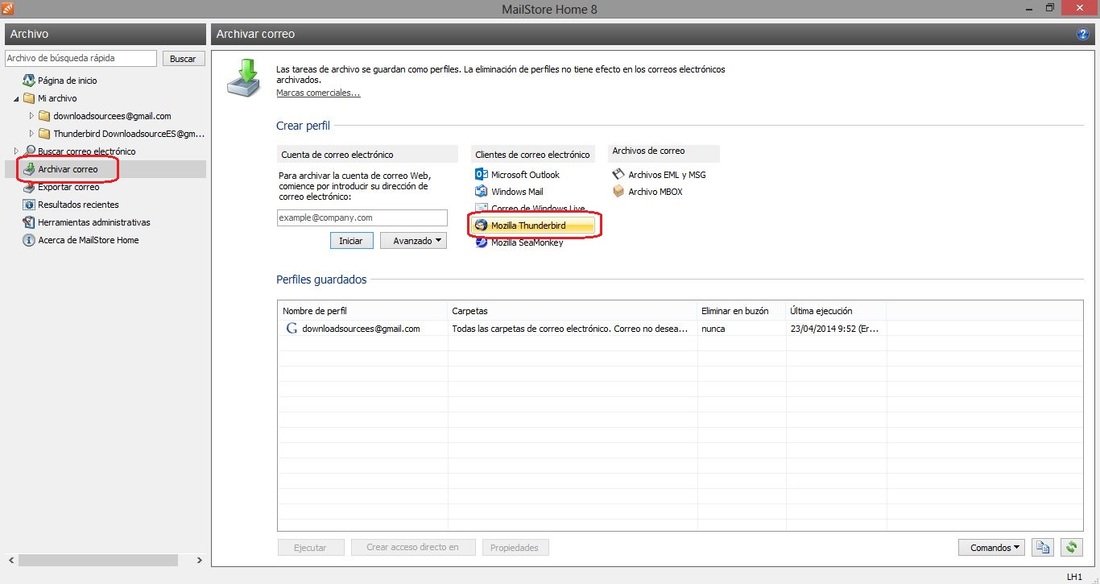Image resolution: width=1100 pixels, height=584 pixels.
Task: Click the Archivos EML y MSG icon
Action: 618,173
